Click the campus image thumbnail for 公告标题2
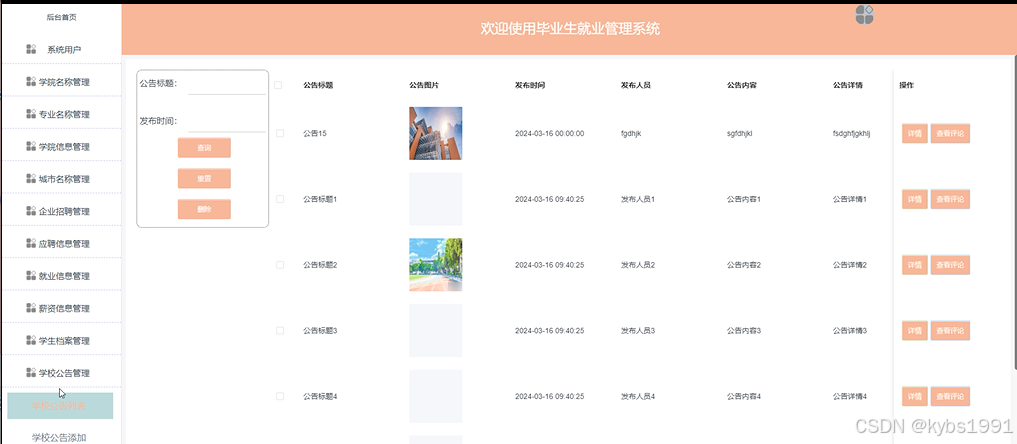 point(435,264)
